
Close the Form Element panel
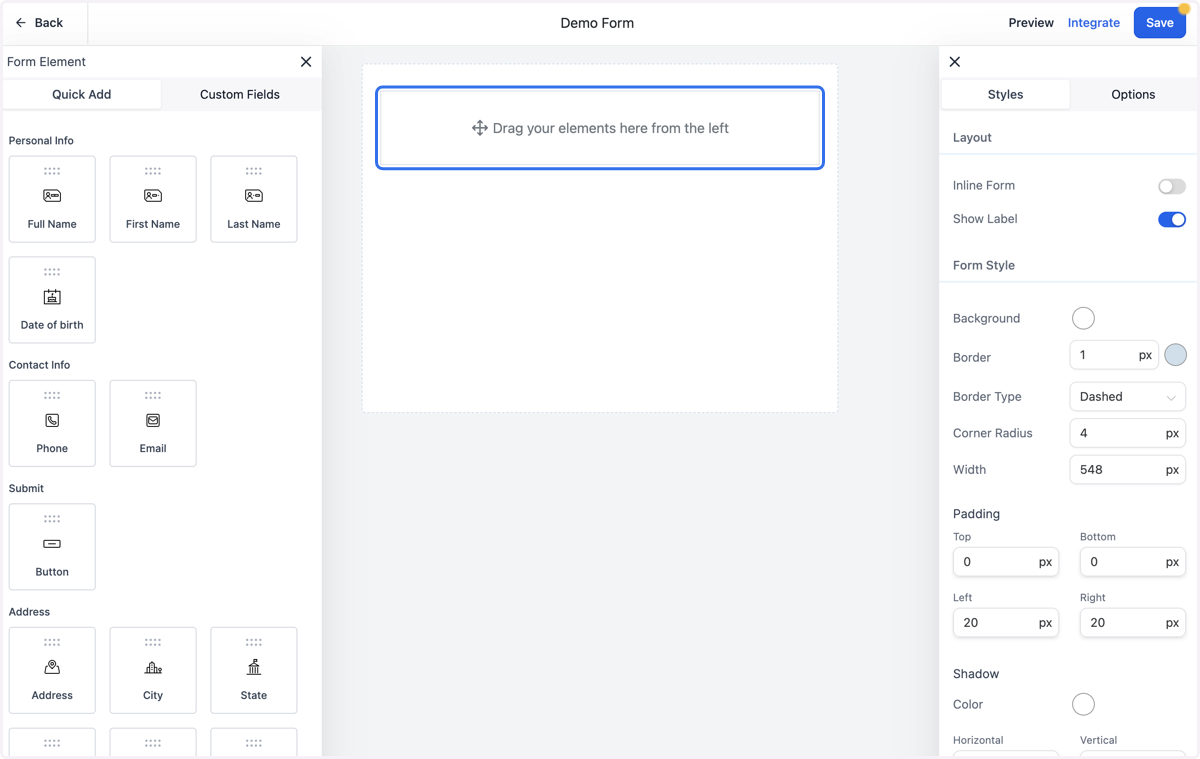click(x=306, y=62)
